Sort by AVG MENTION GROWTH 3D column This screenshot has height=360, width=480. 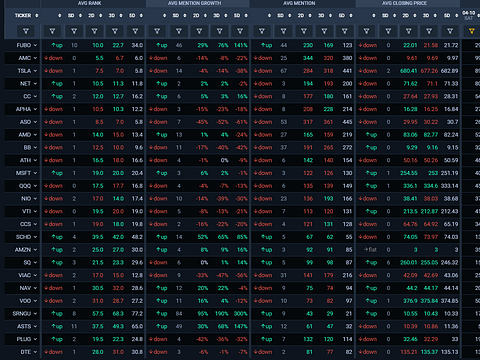226,16
